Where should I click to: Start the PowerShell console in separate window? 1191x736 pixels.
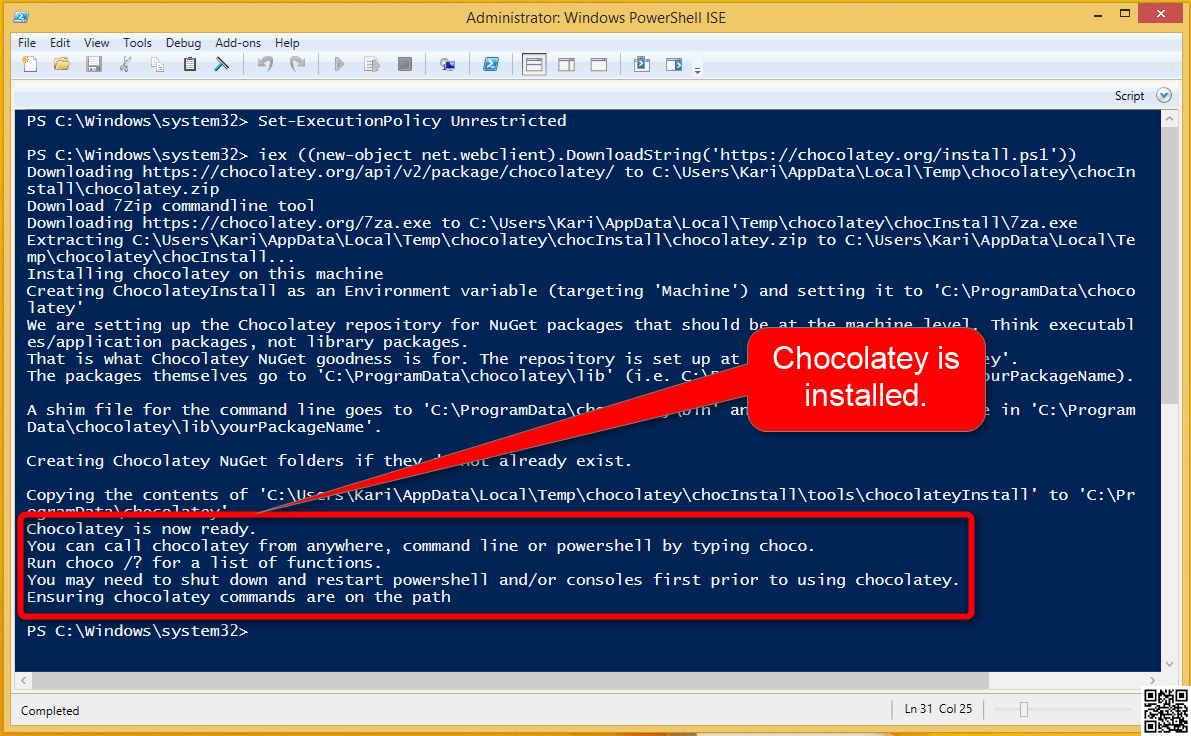pyautogui.click(x=491, y=65)
